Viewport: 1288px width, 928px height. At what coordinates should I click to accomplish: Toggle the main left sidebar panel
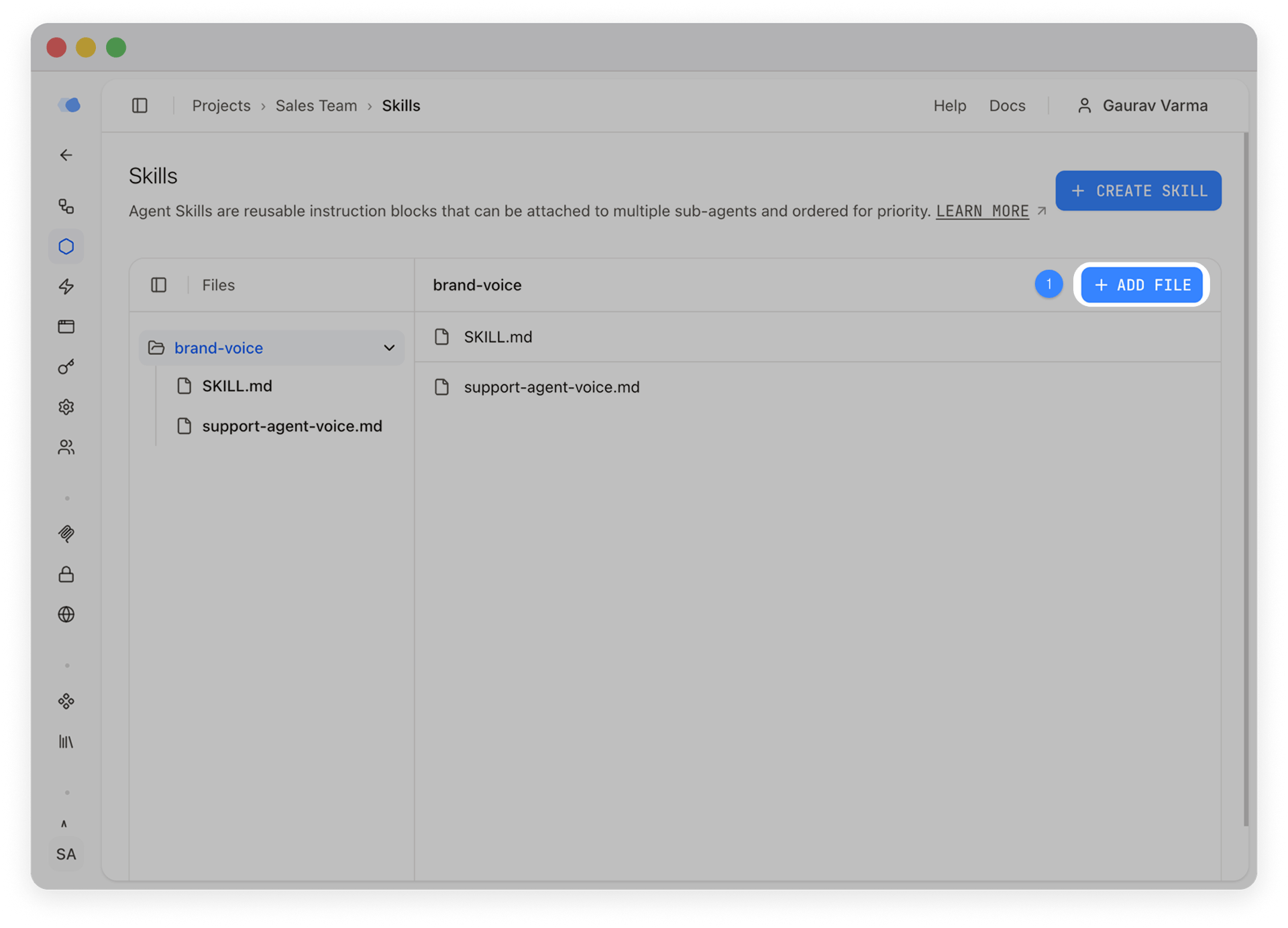(x=140, y=105)
